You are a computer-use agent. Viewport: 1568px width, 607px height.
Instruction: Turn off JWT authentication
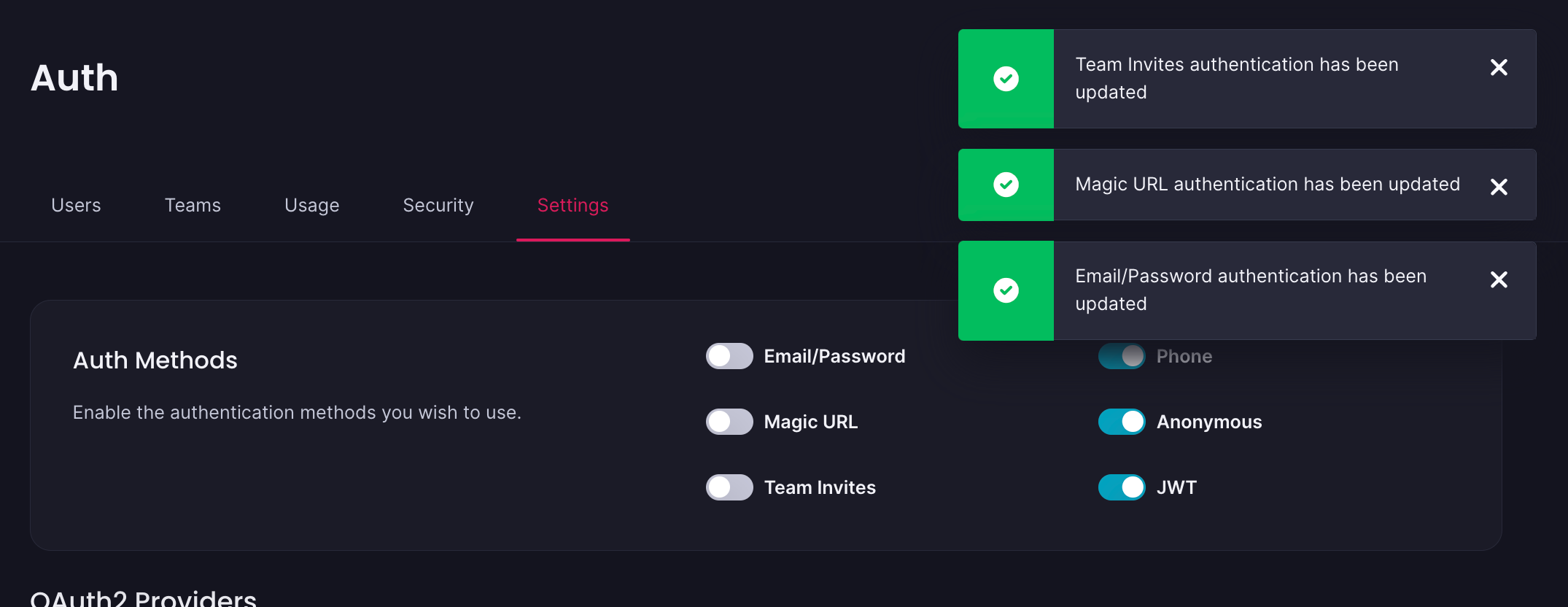[x=1121, y=487]
